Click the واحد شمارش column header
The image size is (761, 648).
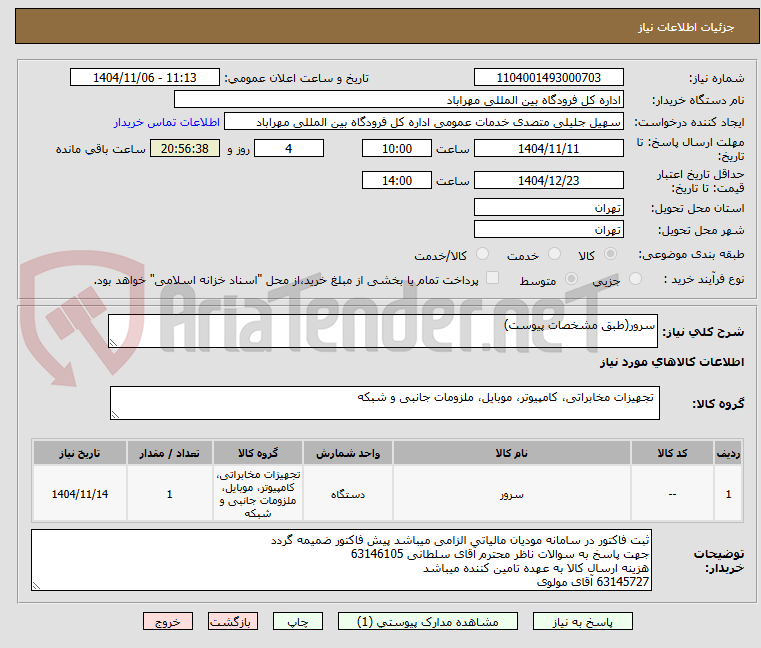point(347,453)
